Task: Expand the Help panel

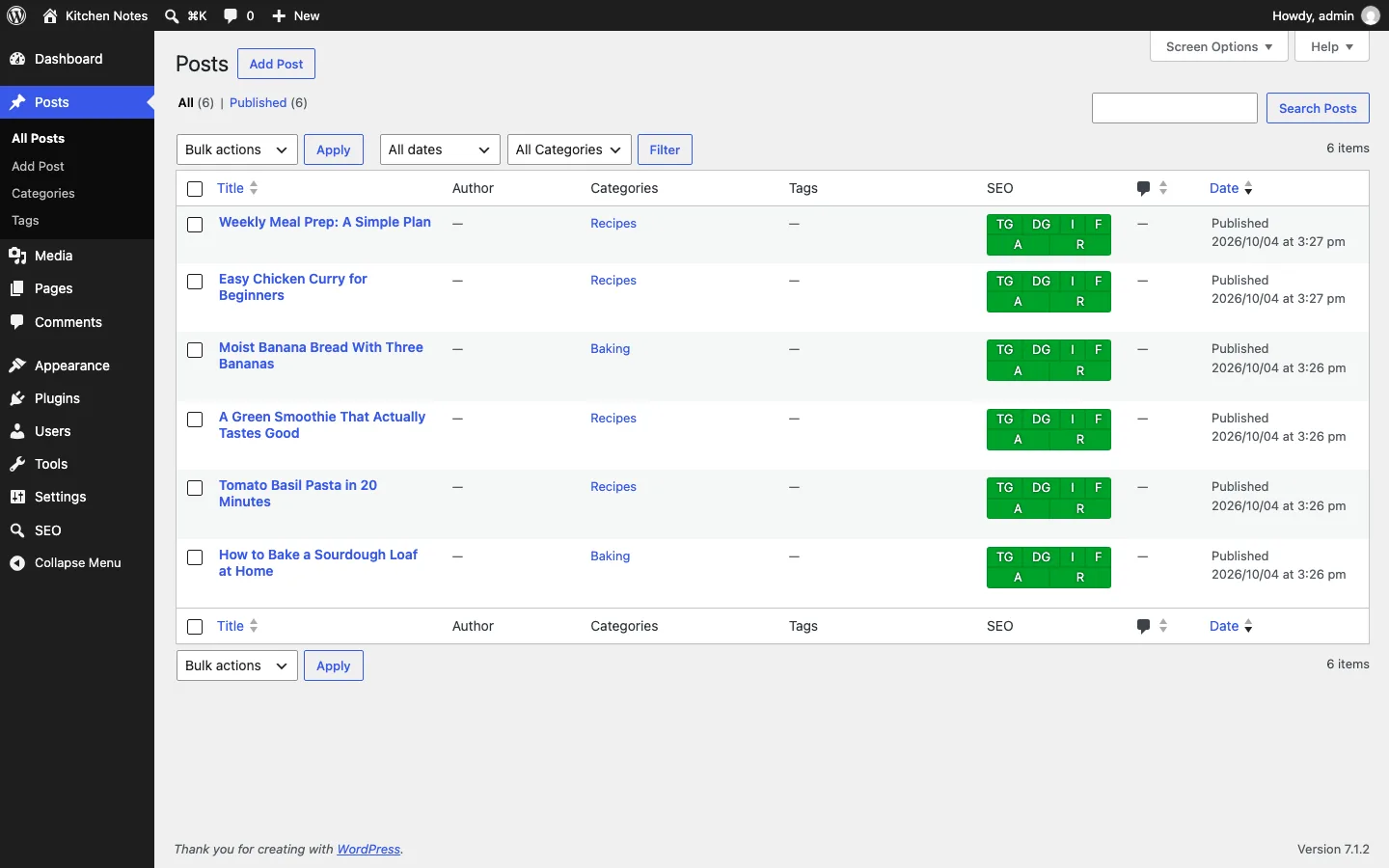Action: (x=1332, y=46)
